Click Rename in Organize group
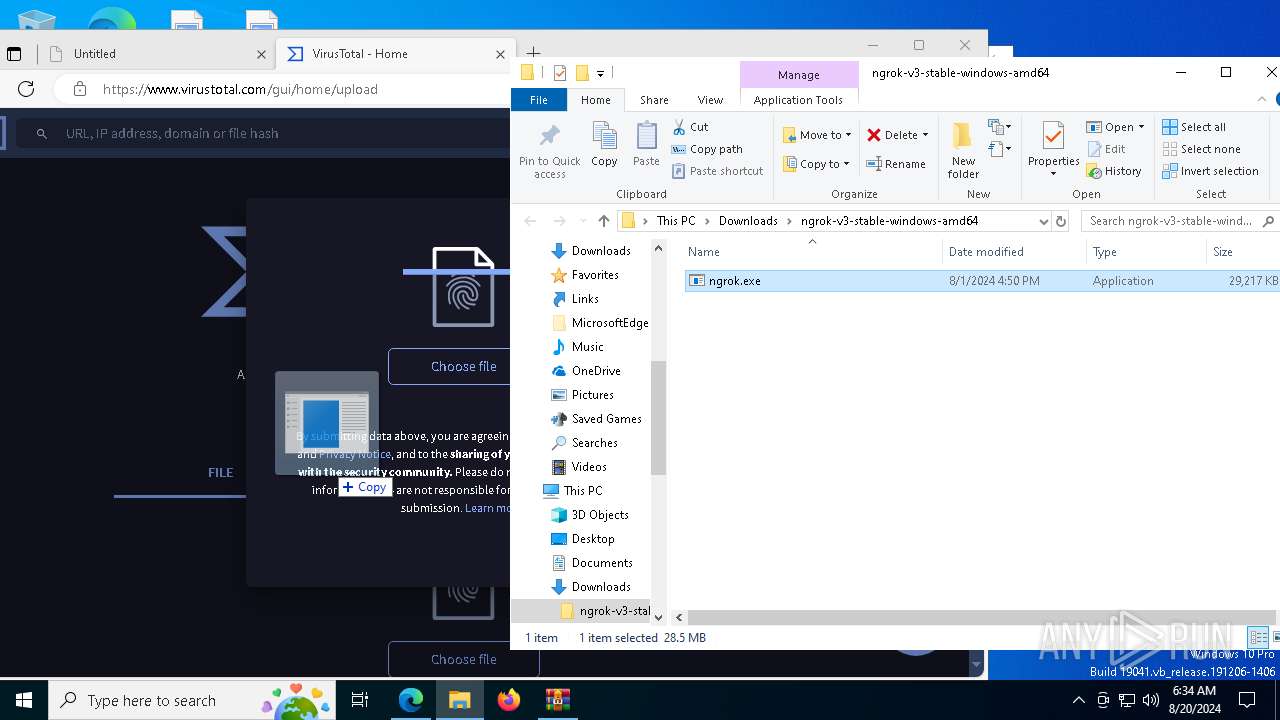This screenshot has width=1280, height=720. click(896, 164)
